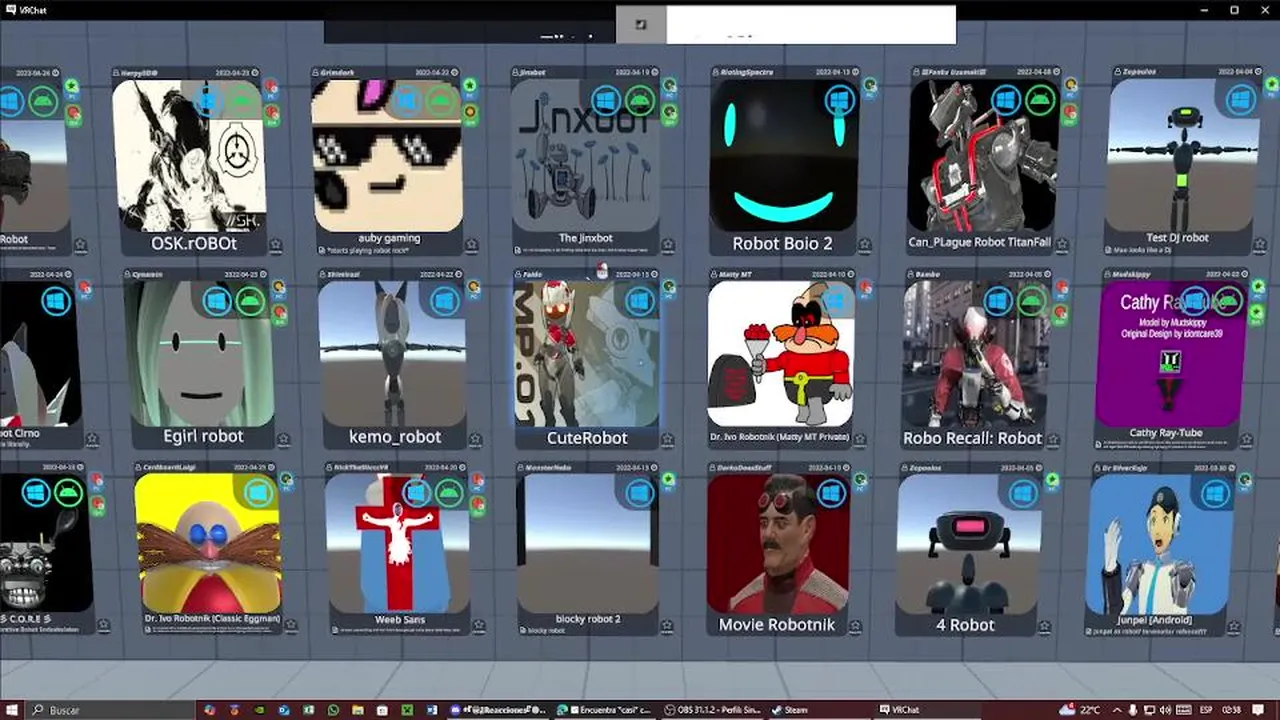Screen dimensions: 1280x720
Task: Favorite the OSK.rOBOt avatar with its star
Action: coord(275,245)
